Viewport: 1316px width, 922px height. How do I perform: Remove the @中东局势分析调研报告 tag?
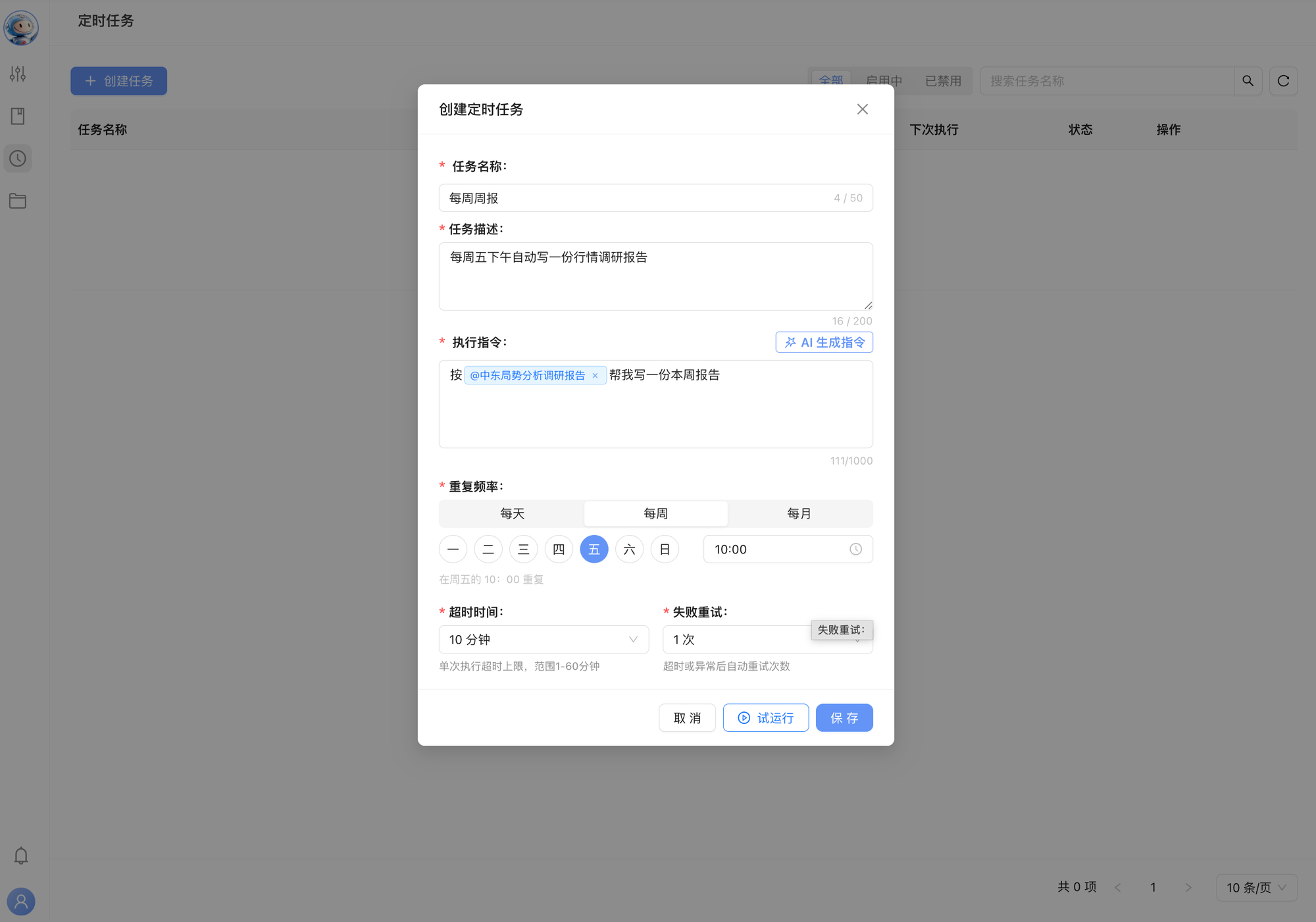click(x=595, y=376)
